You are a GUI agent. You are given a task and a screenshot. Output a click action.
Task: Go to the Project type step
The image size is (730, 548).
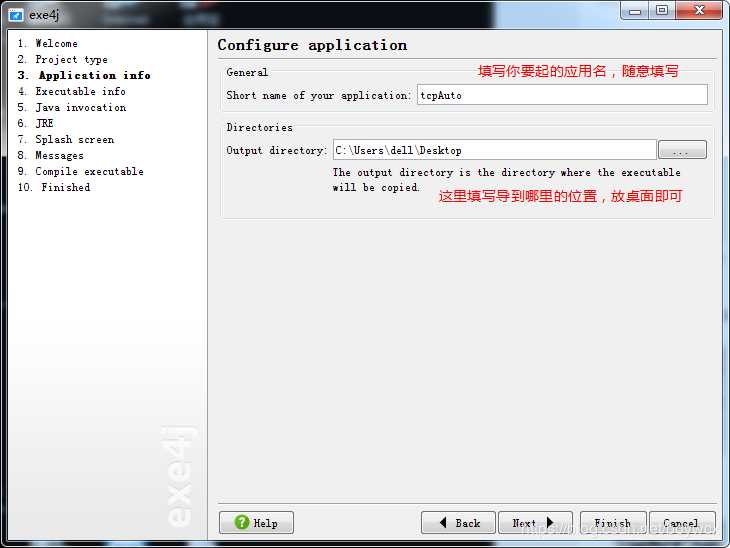pos(62,59)
